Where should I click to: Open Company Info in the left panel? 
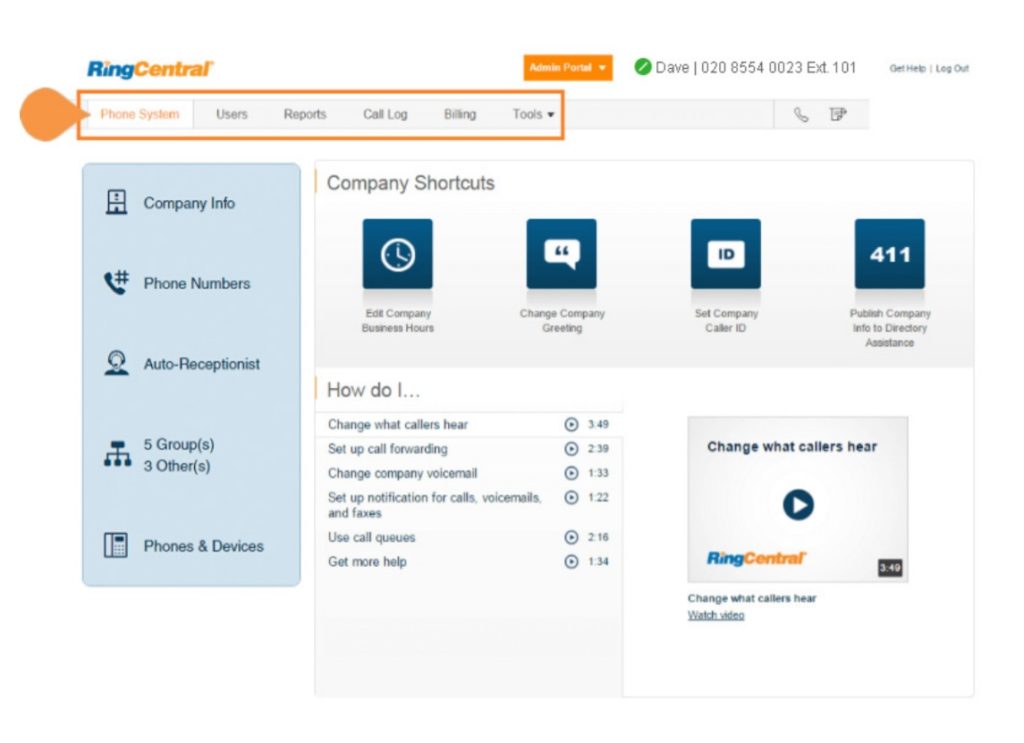[188, 203]
